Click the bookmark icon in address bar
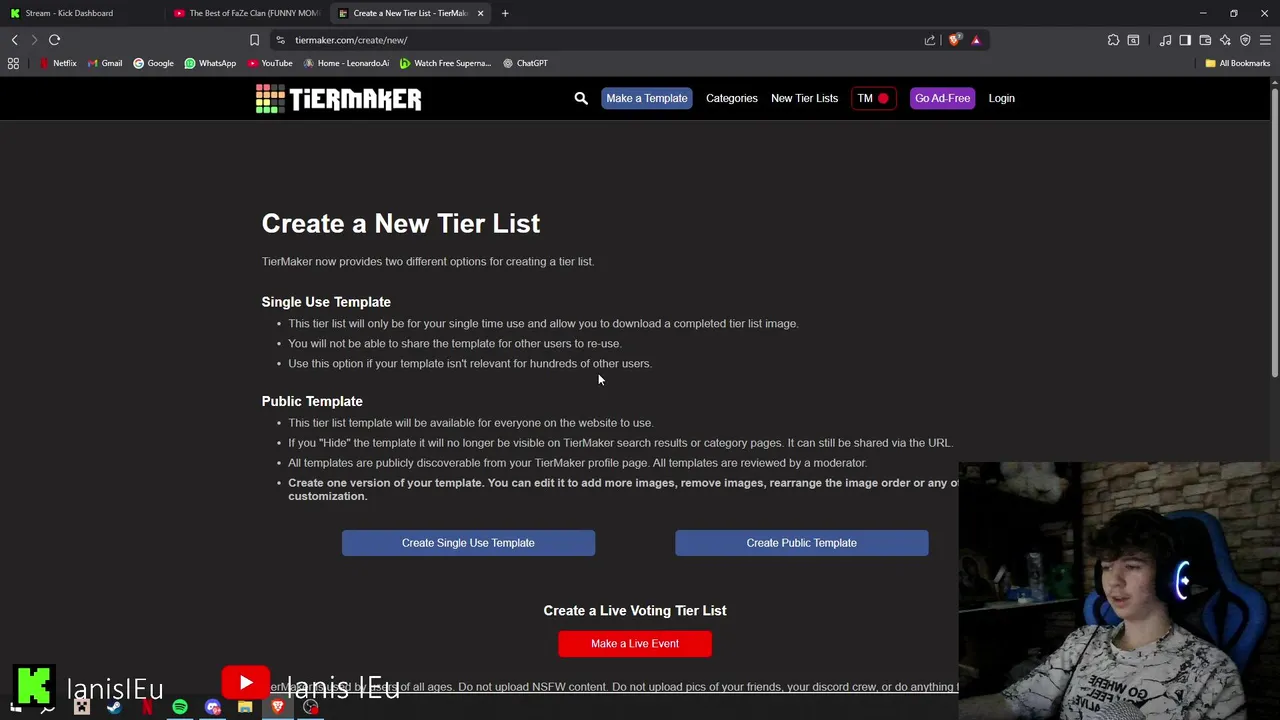 (x=254, y=40)
